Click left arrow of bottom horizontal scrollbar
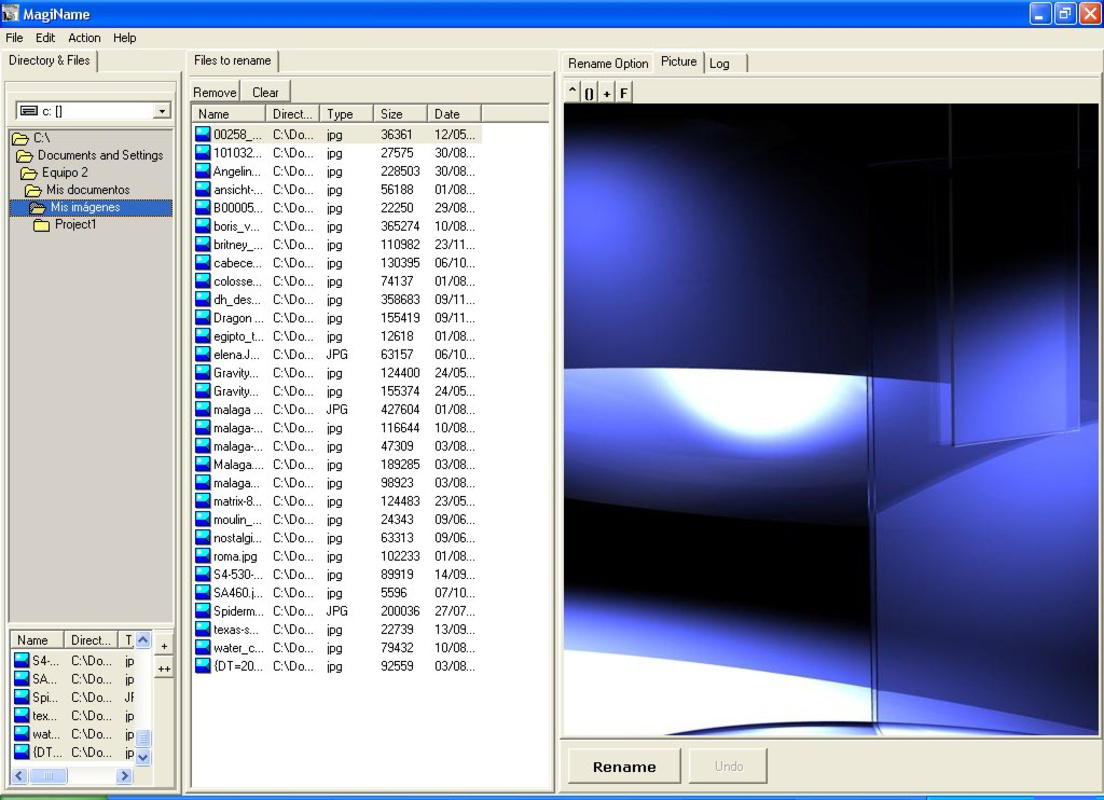Image resolution: width=1104 pixels, height=800 pixels. coord(19,775)
